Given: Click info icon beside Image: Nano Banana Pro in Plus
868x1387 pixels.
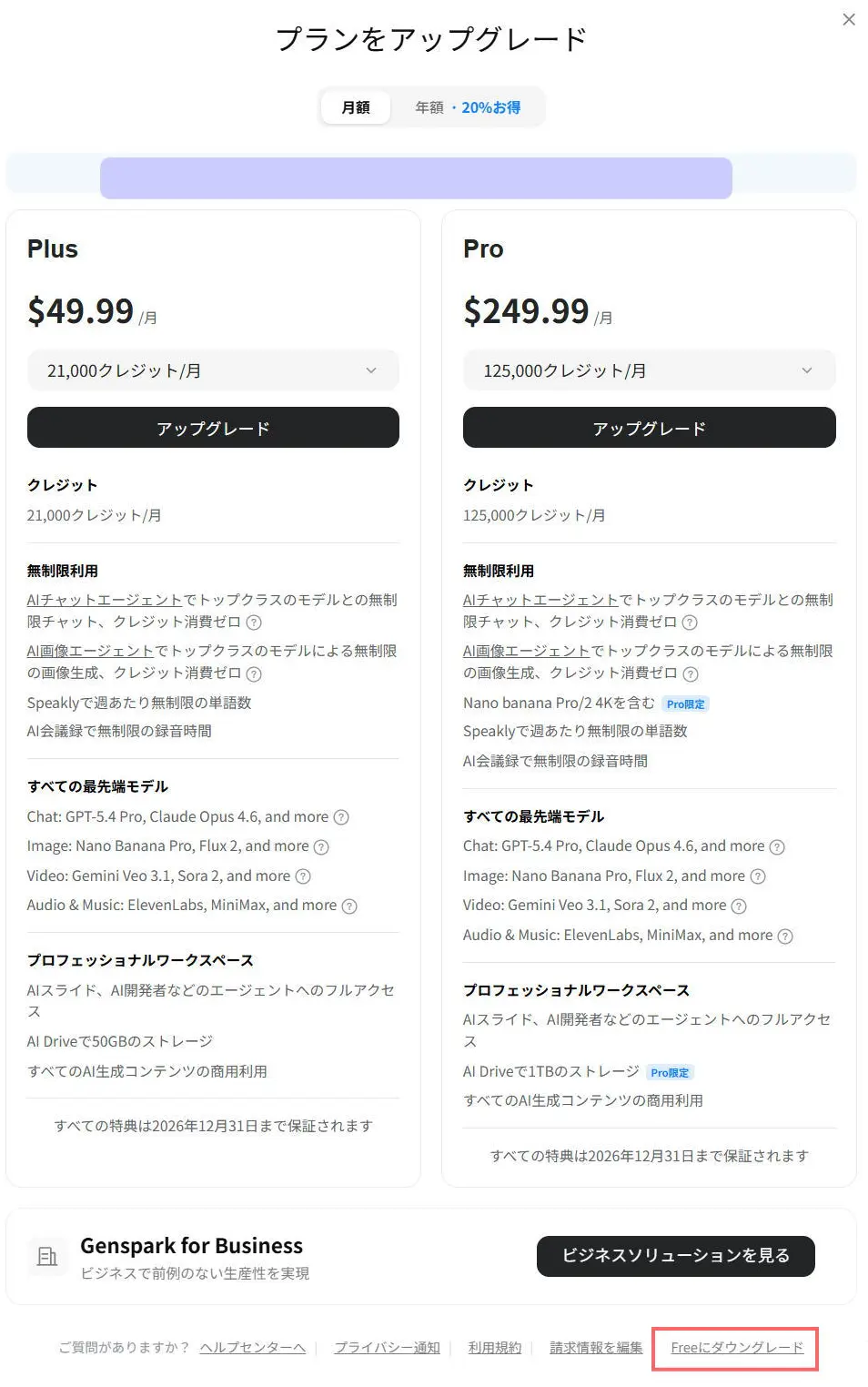Looking at the screenshot, I should (x=320, y=845).
